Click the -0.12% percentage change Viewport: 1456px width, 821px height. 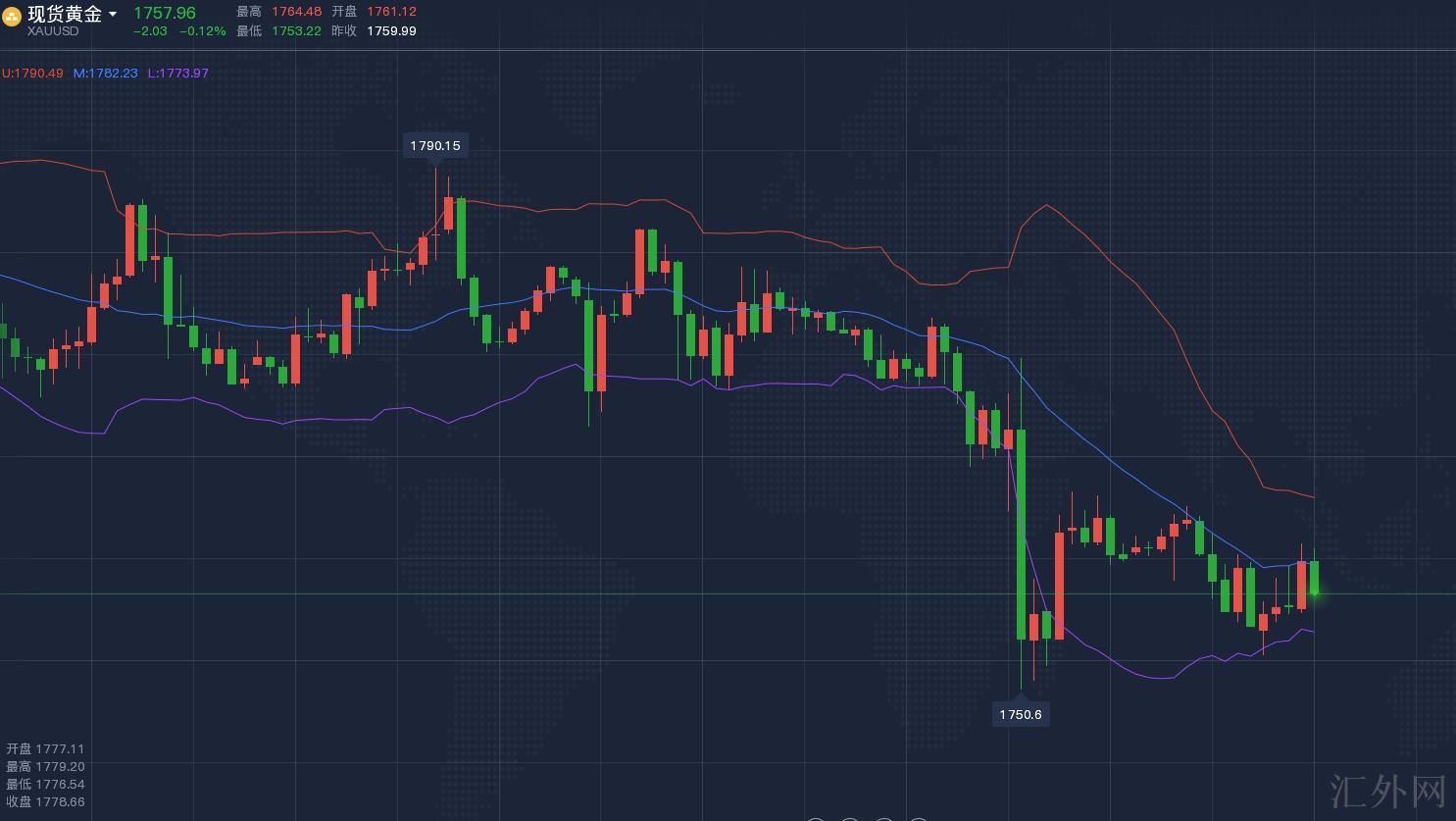(203, 31)
